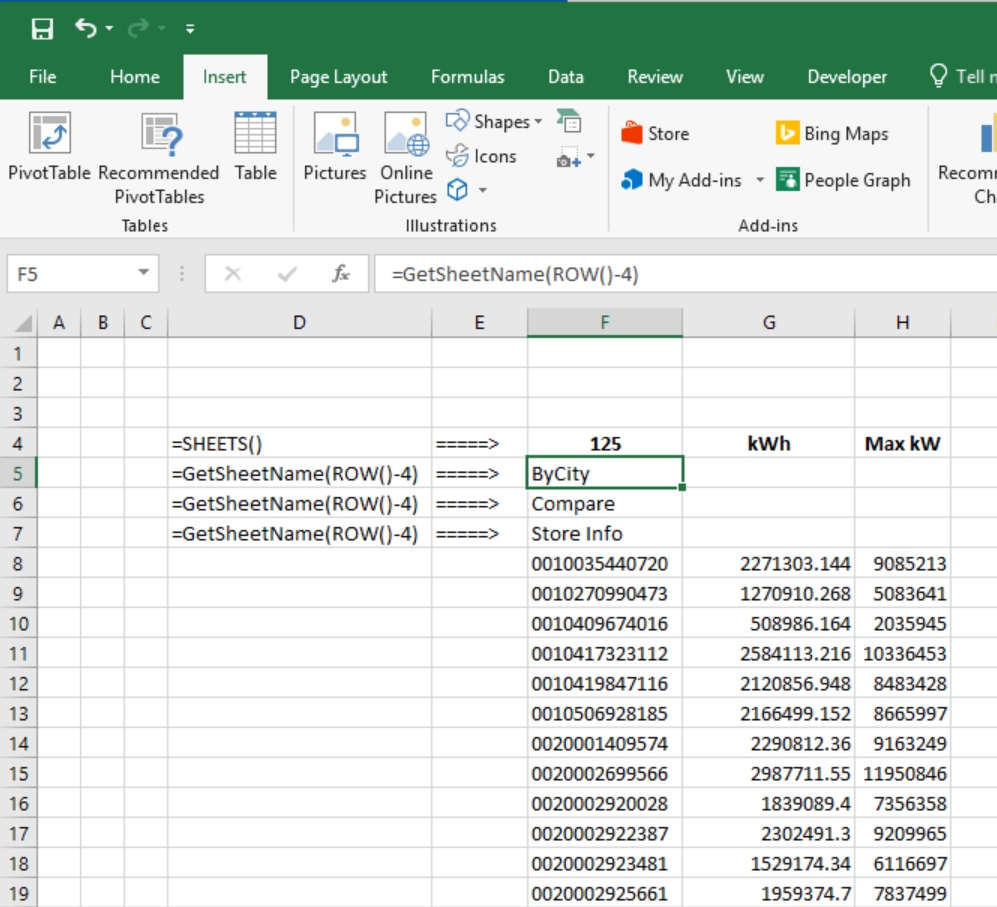Expand the Shapes dropdown
997x907 pixels.
(x=538, y=122)
